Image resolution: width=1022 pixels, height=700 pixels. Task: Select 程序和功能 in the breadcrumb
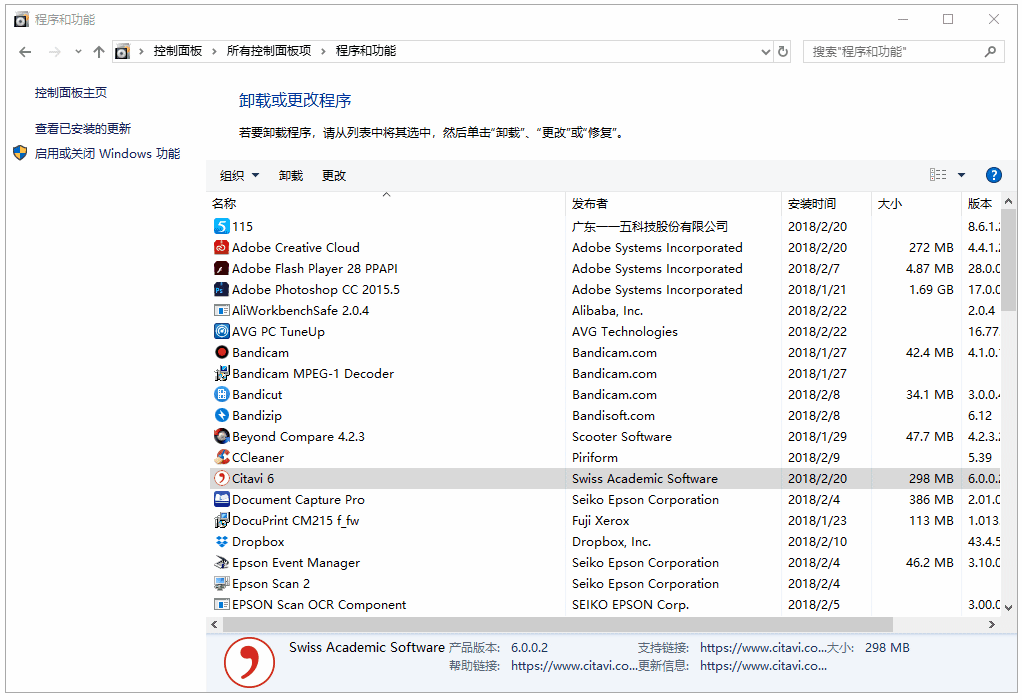click(x=366, y=51)
